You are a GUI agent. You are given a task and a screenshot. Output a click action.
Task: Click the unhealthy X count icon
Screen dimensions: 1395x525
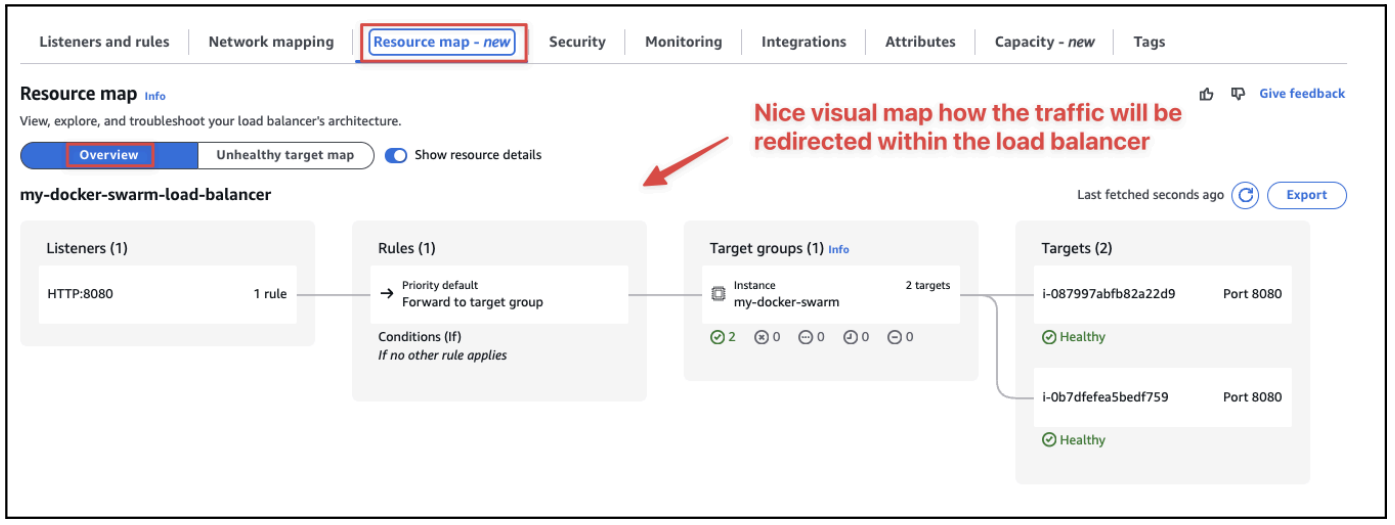point(761,337)
